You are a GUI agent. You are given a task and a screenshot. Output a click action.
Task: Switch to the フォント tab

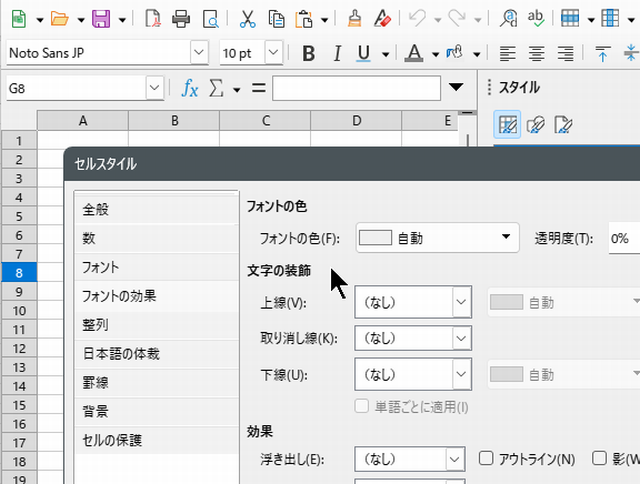(x=101, y=267)
